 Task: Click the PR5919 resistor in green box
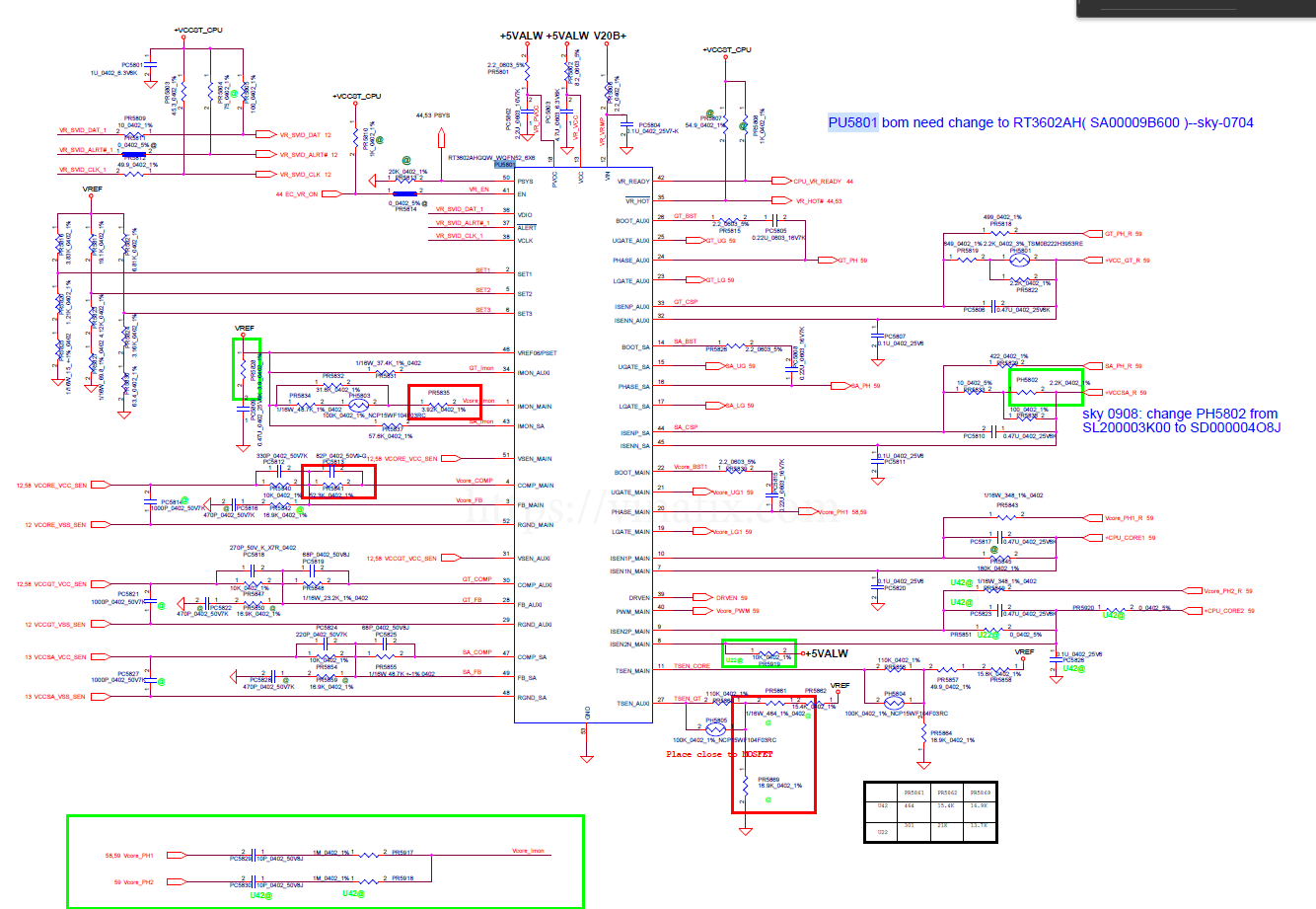[768, 653]
